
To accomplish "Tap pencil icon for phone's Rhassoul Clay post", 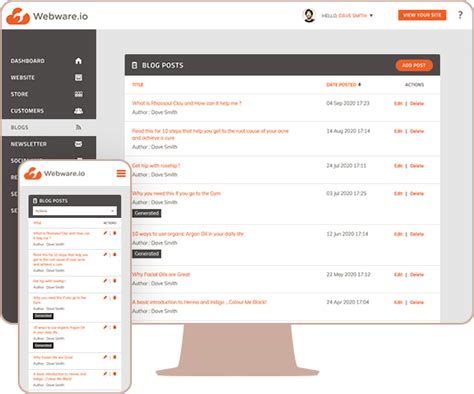I will click(x=105, y=233).
